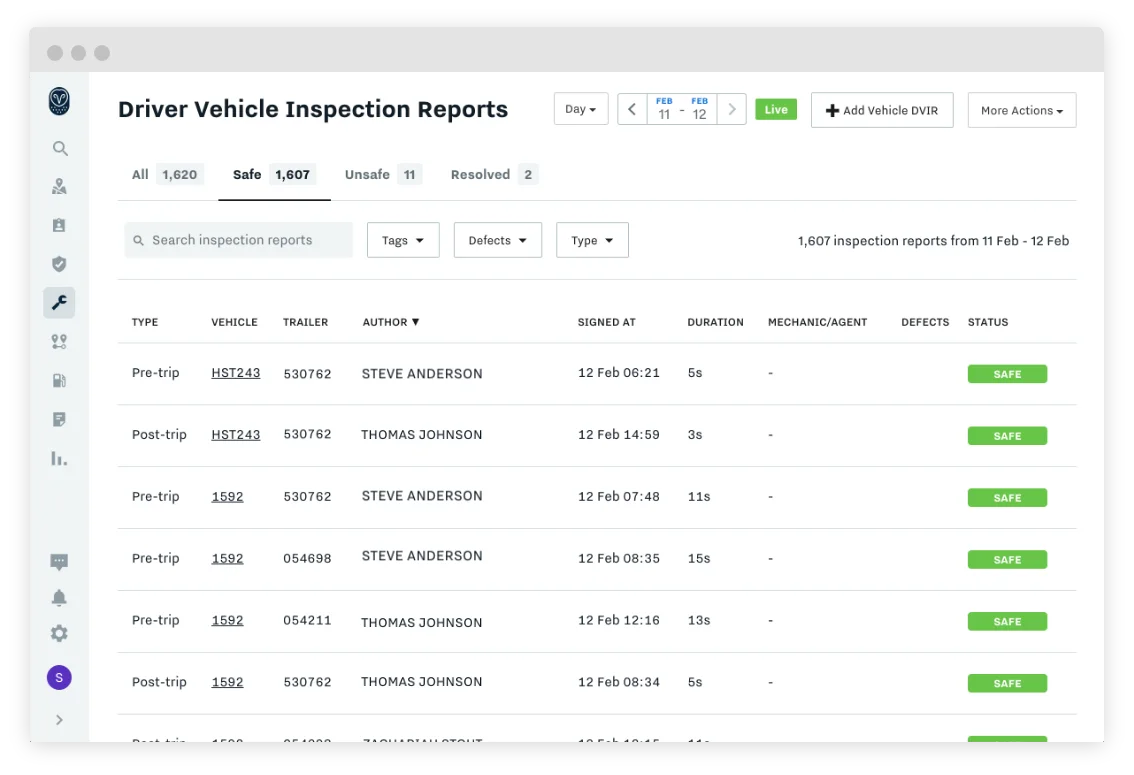Open the fuel pump sidebar icon

click(59, 380)
